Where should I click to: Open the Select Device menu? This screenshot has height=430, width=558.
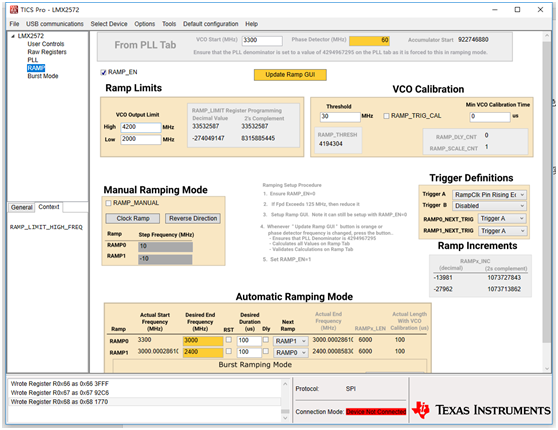click(109, 24)
